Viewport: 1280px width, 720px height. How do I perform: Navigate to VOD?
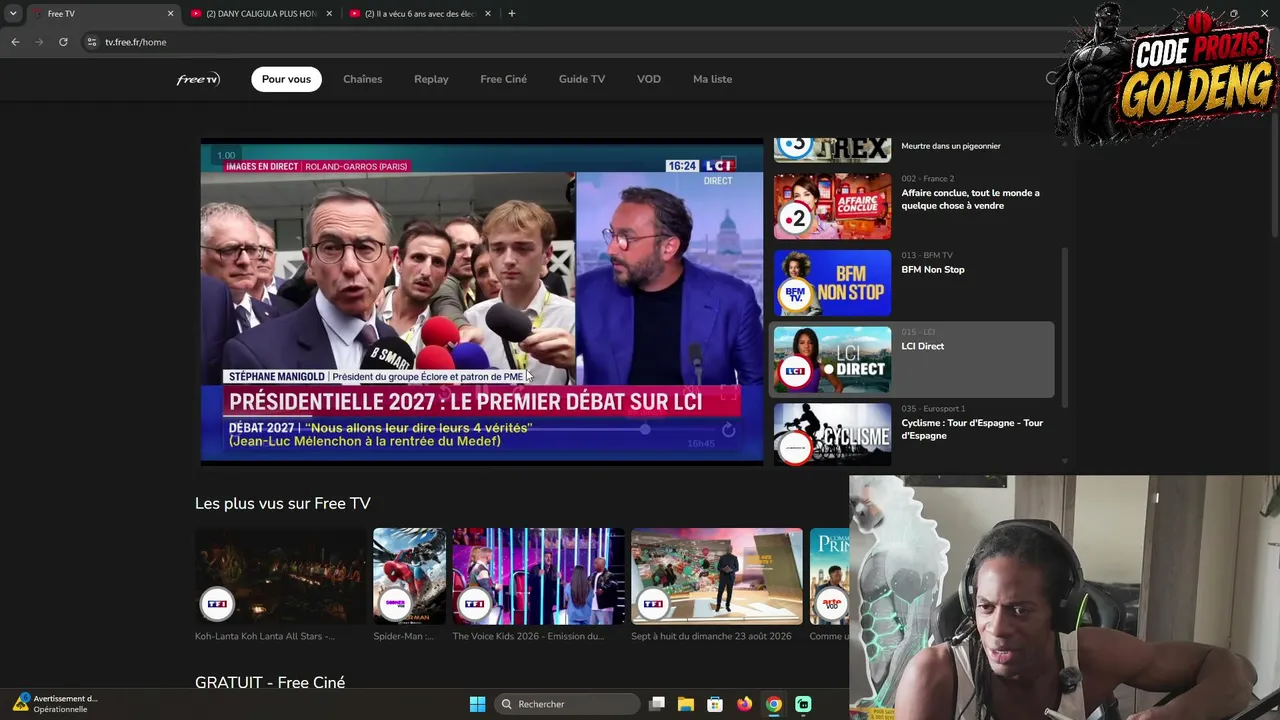(x=649, y=79)
